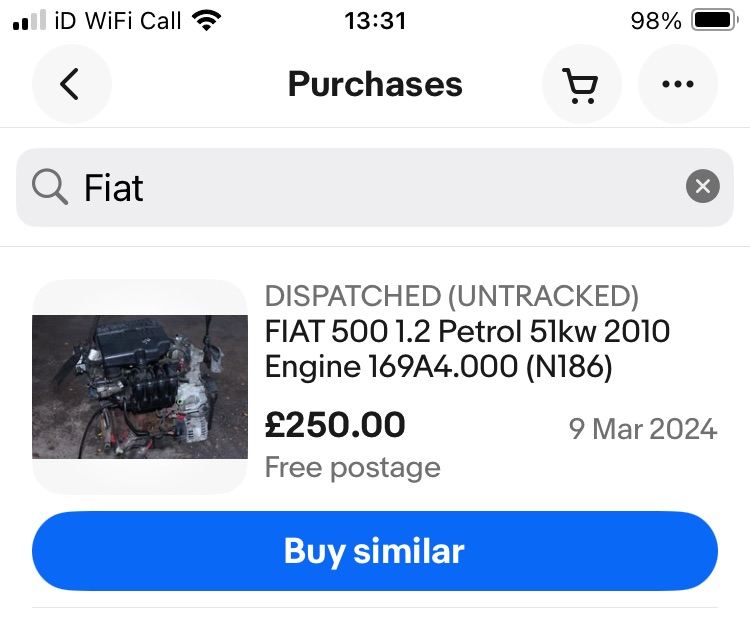Viewport: 750px width, 622px height.
Task: Tap the £250.00 price
Action: tap(335, 425)
